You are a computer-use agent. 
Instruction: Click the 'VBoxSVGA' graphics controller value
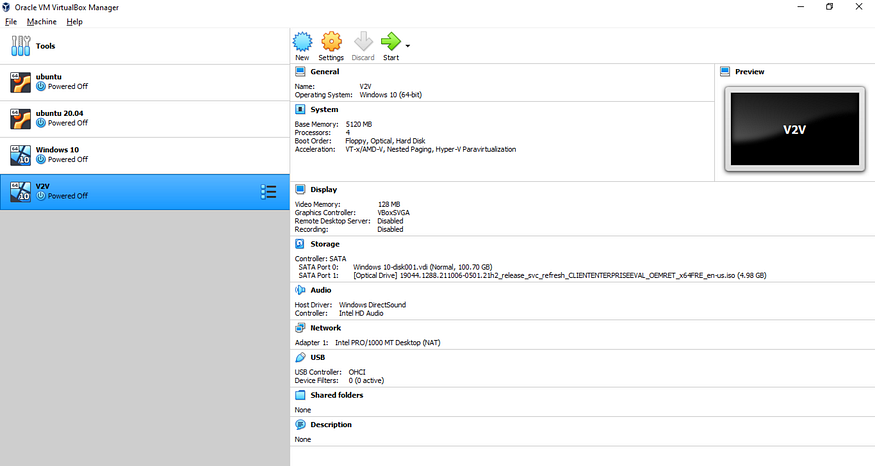click(393, 213)
